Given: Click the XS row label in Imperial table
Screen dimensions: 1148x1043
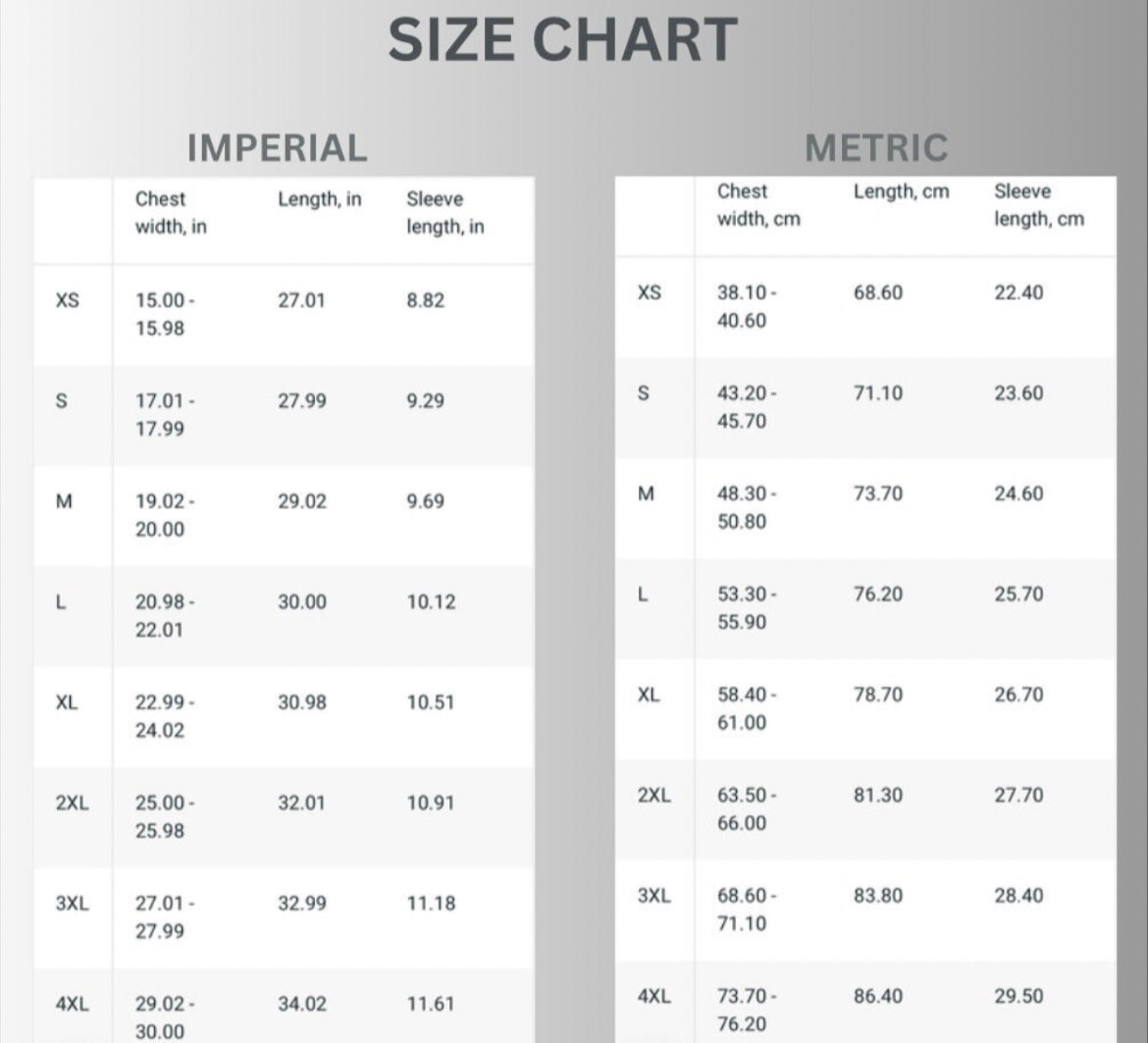Looking at the screenshot, I should point(67,301).
